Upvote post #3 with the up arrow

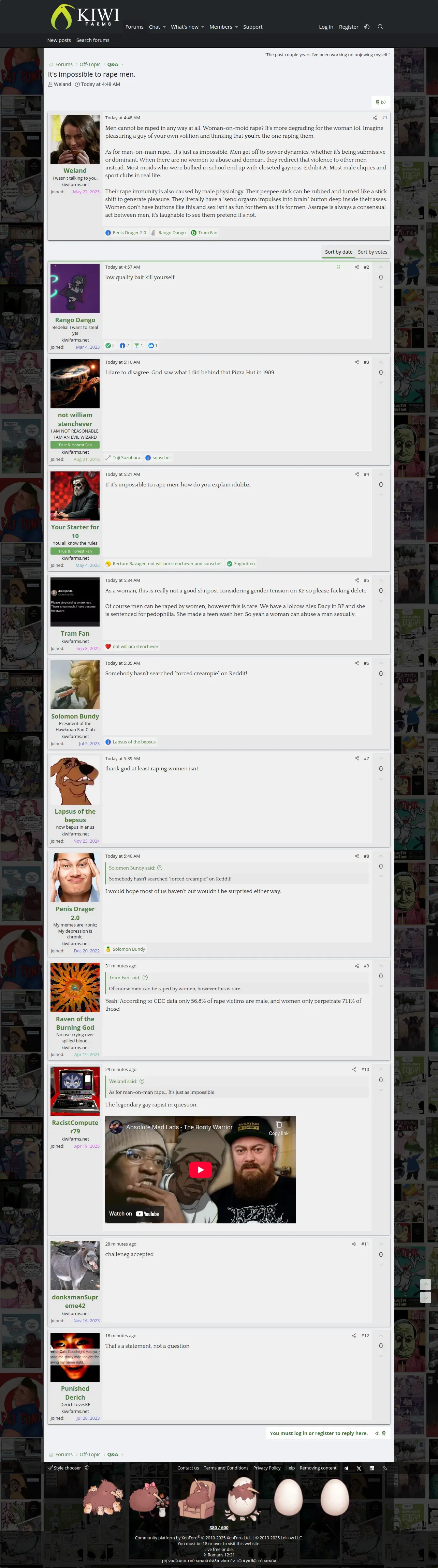[381, 362]
